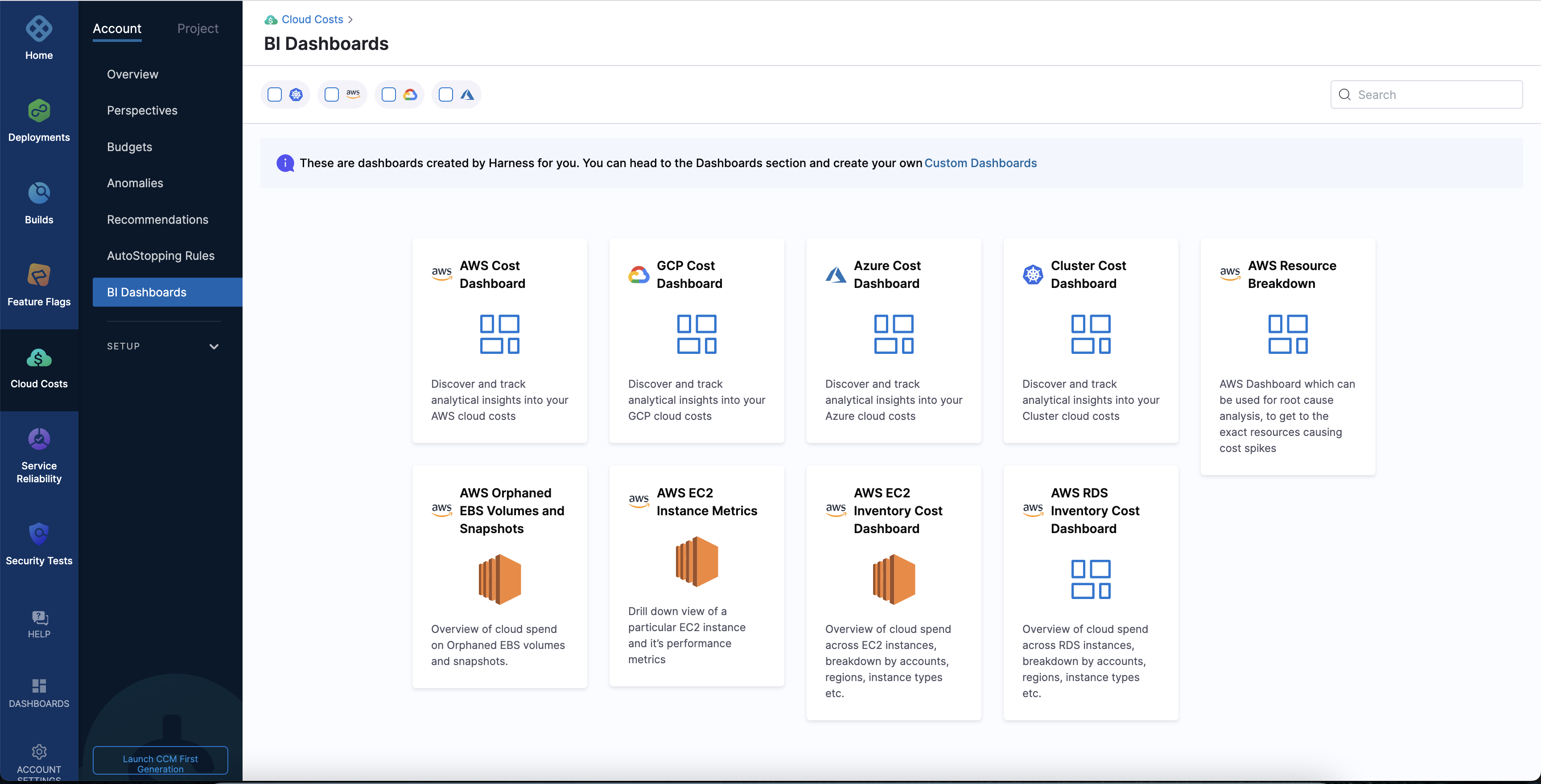Click into the dashboard Search field
The width and height of the screenshot is (1541, 784).
point(1436,94)
